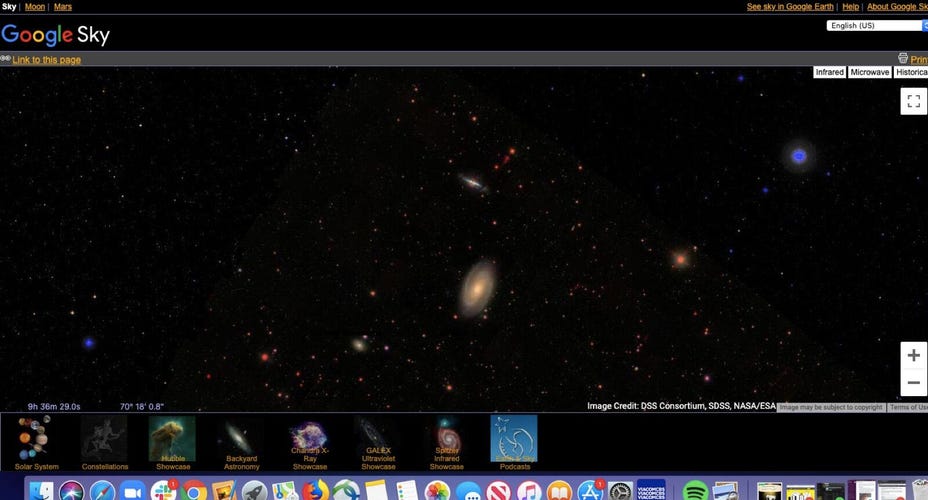This screenshot has height=500, width=928.
Task: Click the large spiral galaxy in center
Action: pyautogui.click(x=477, y=288)
